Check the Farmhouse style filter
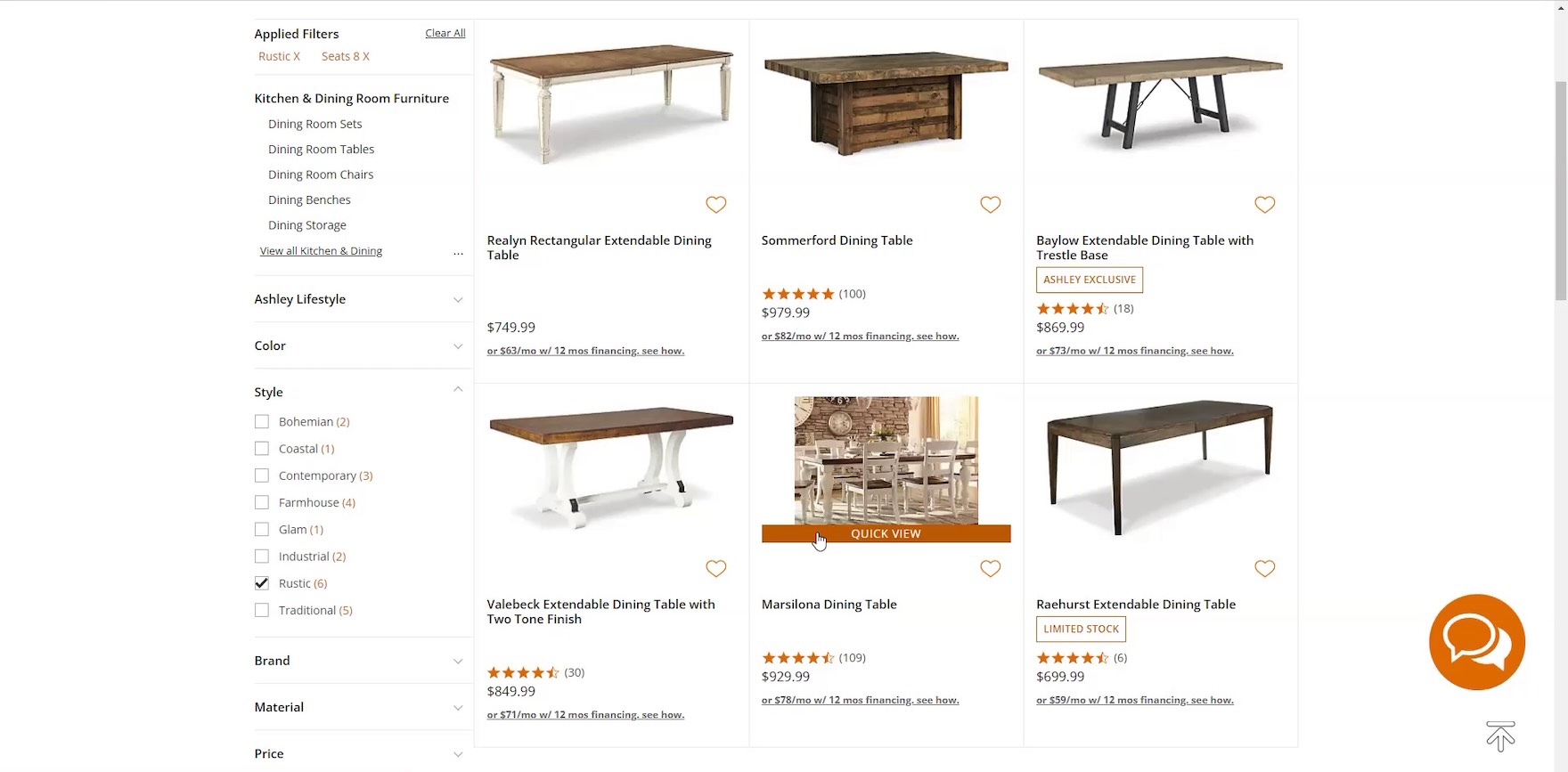 262,502
